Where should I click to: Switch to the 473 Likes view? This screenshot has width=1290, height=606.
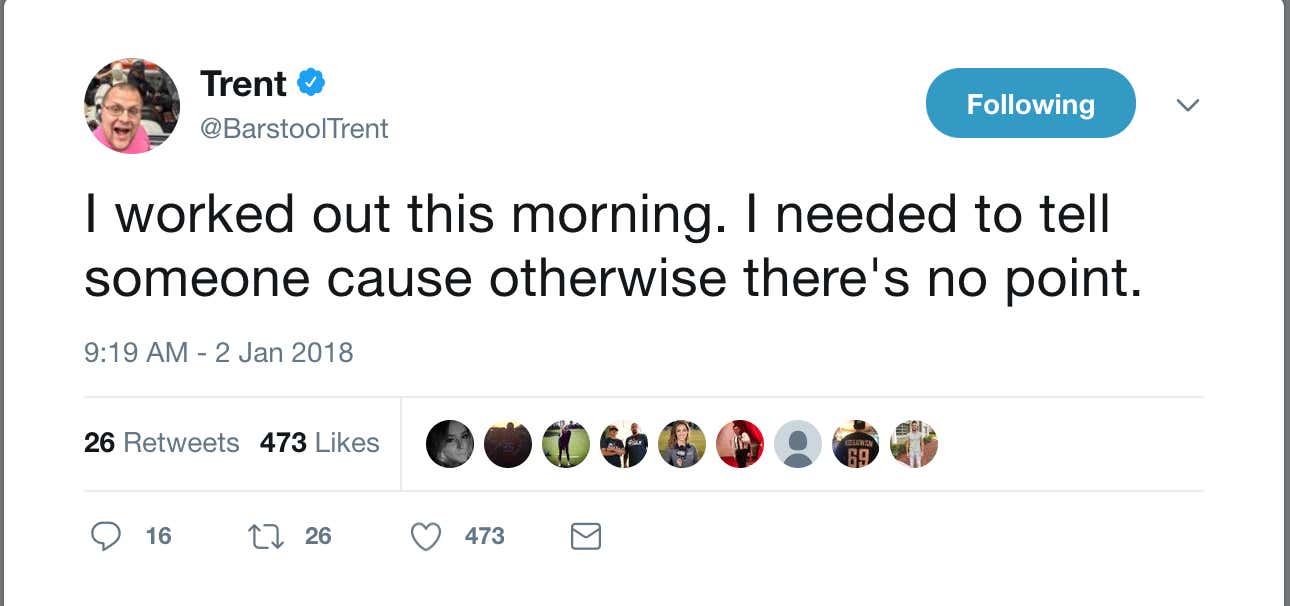pos(320,443)
